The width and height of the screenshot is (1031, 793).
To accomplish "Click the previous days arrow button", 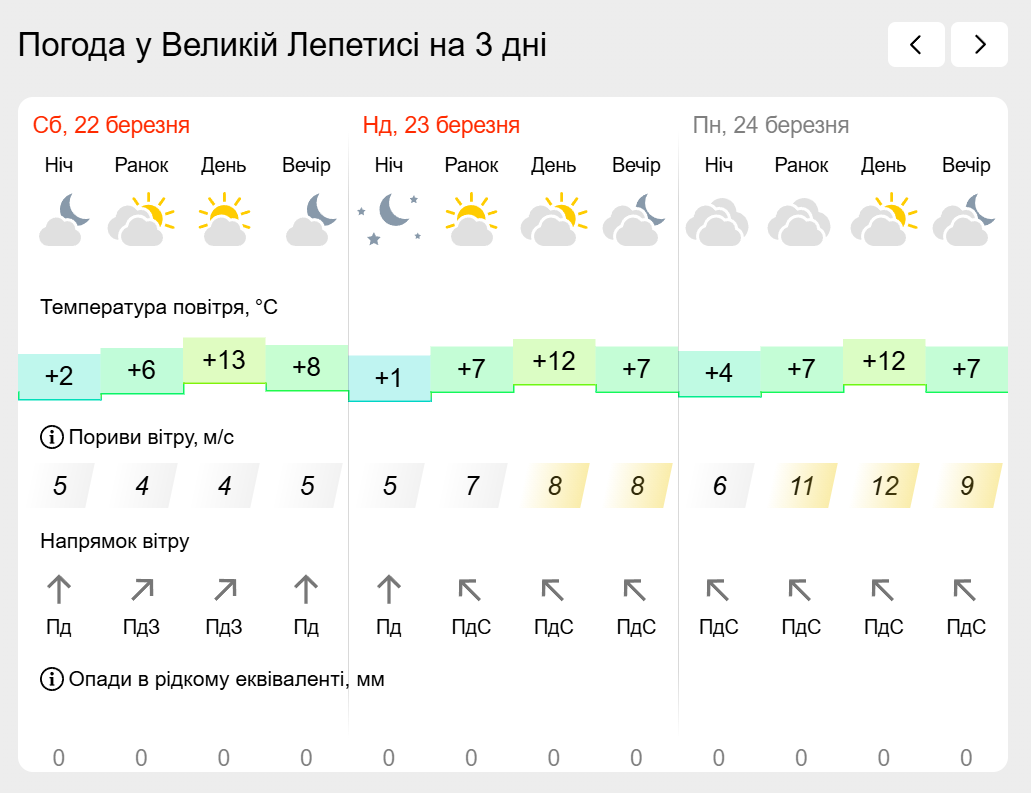I will point(916,45).
